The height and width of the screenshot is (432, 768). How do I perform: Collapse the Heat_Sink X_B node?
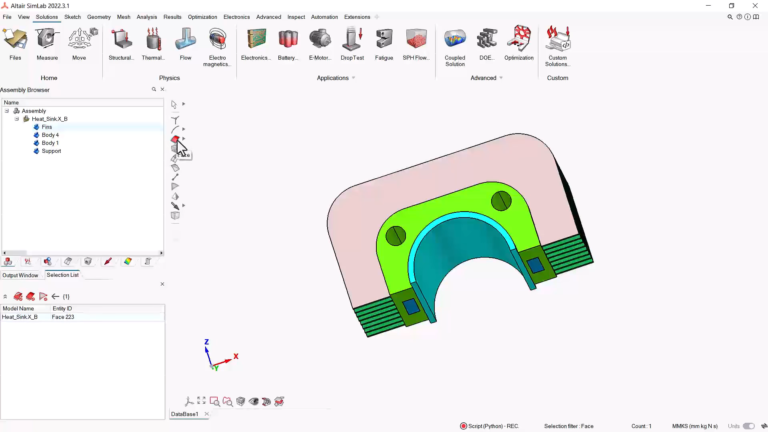coord(17,119)
